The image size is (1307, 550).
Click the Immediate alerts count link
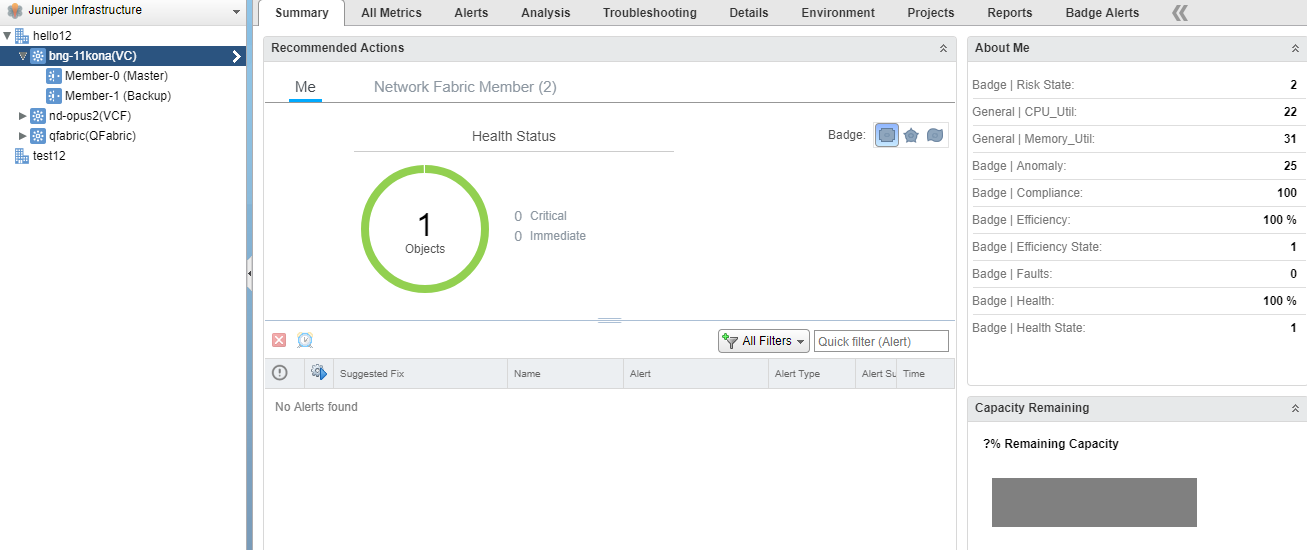550,236
